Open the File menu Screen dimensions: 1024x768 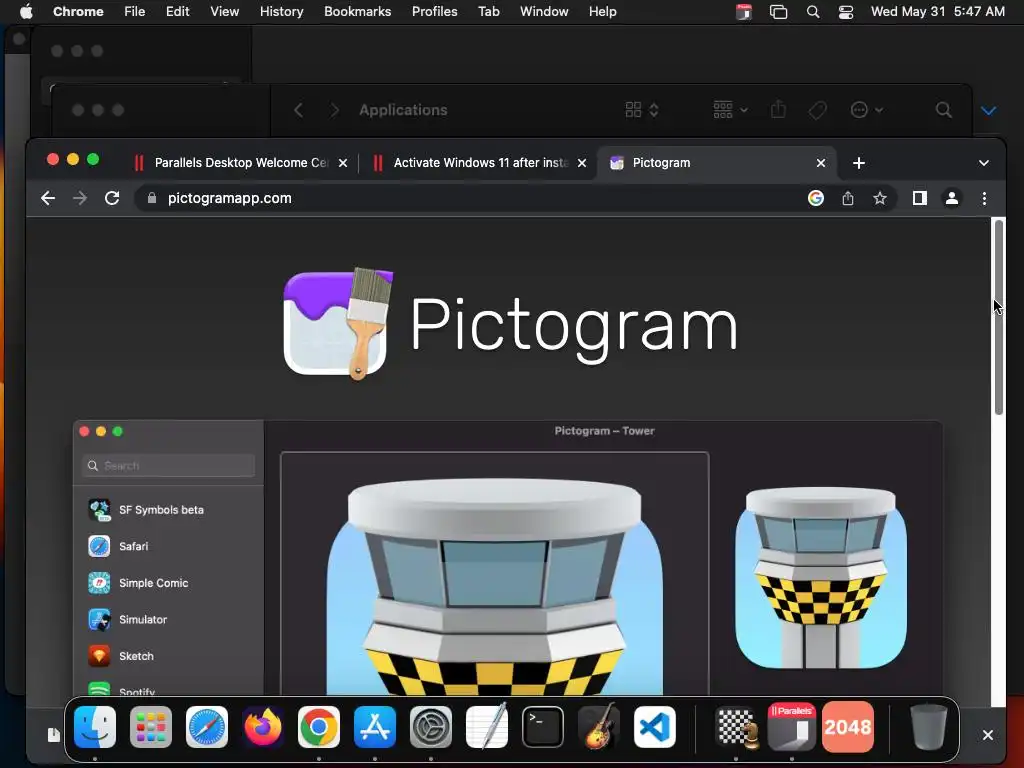coord(135,12)
